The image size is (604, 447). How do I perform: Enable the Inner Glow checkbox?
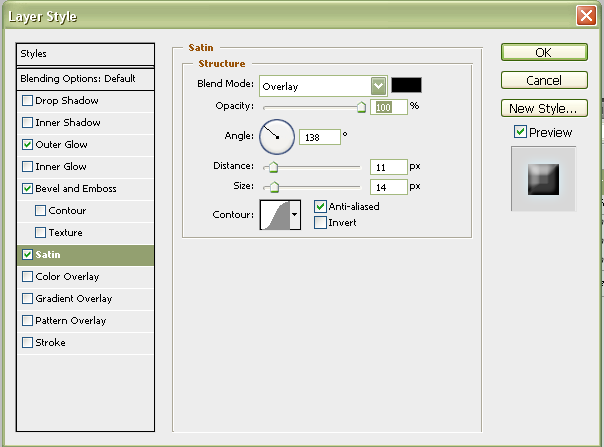(x=27, y=166)
